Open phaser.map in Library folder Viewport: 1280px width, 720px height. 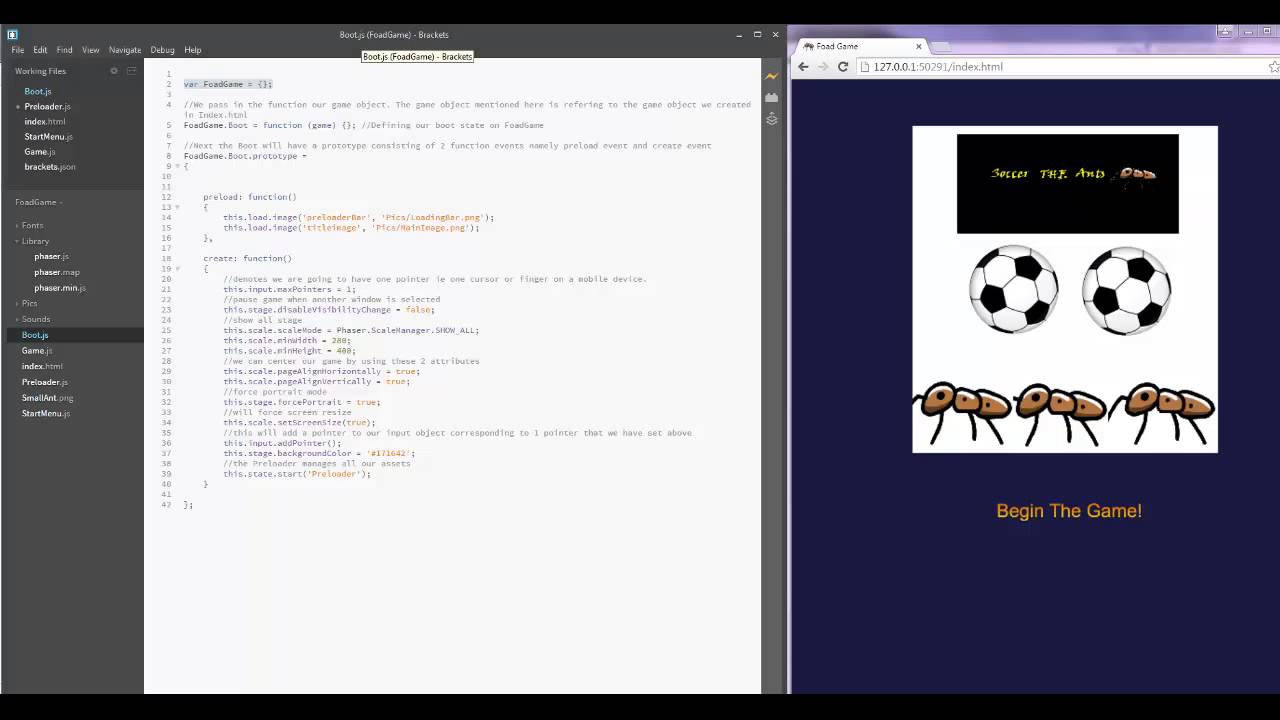coord(57,272)
